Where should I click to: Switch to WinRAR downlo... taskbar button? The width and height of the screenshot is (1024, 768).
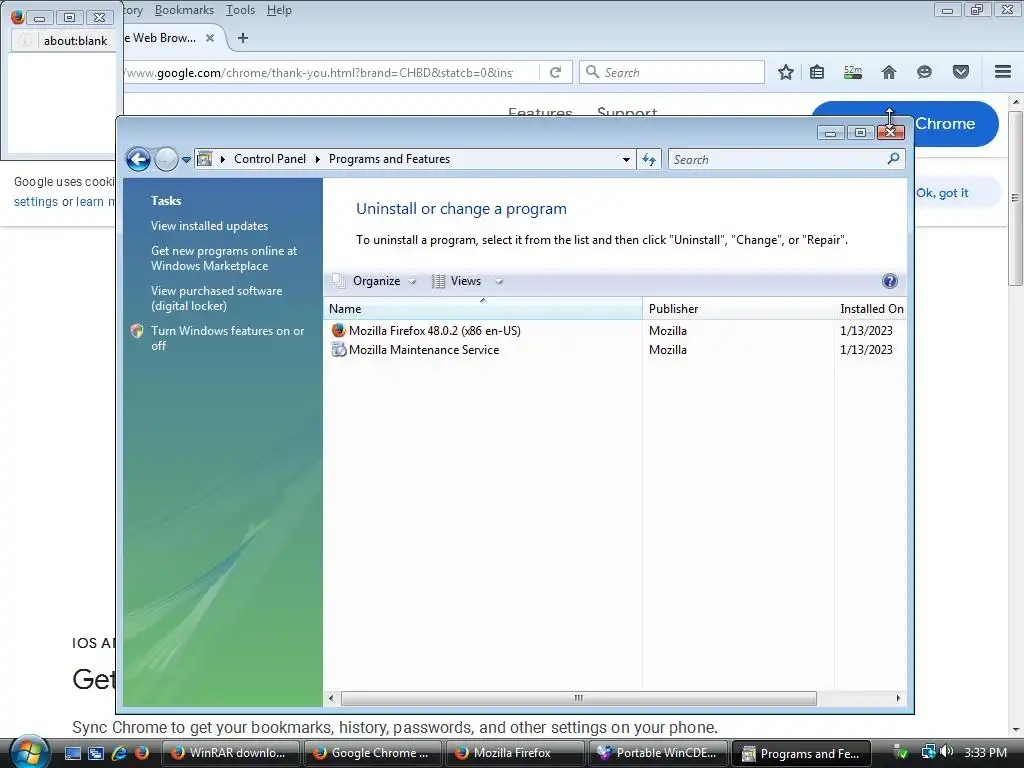231,753
